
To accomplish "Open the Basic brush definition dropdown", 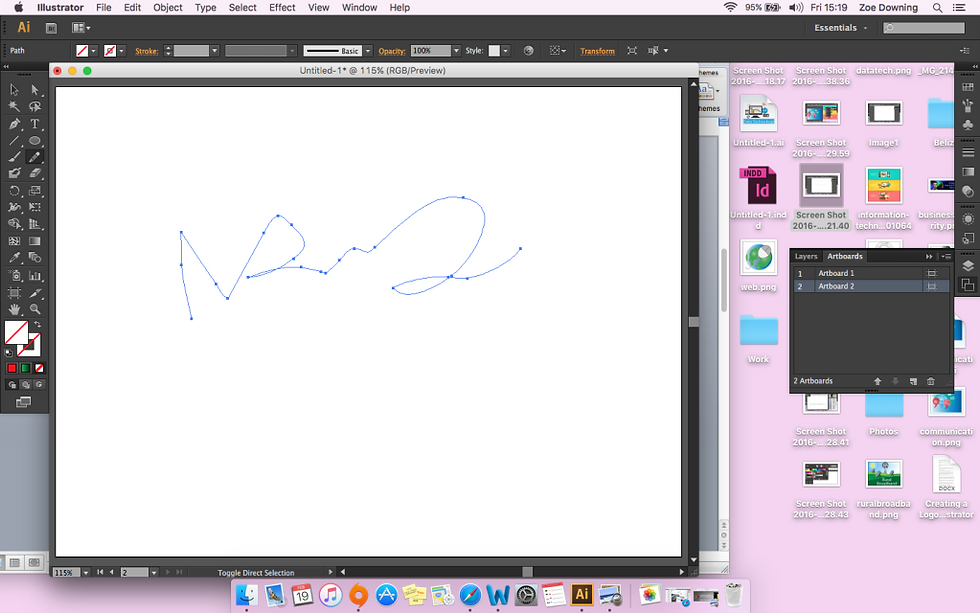I will 368,51.
